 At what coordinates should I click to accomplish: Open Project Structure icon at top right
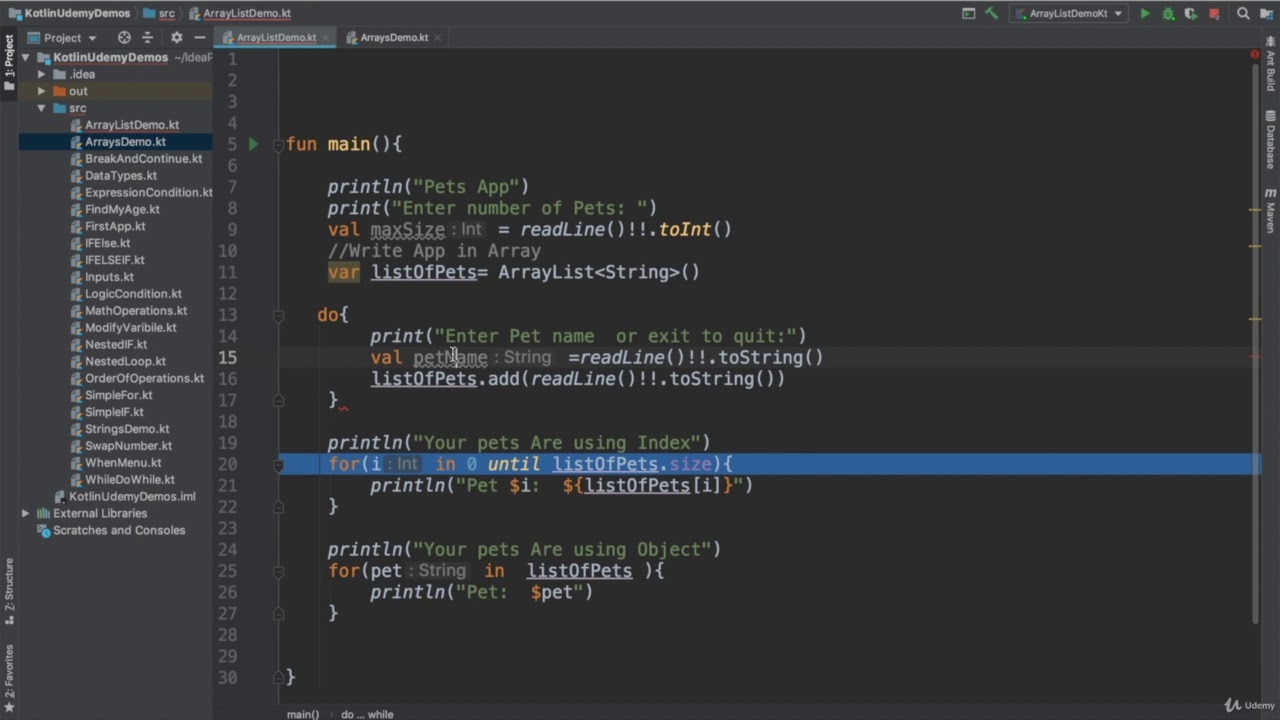coord(1266,14)
